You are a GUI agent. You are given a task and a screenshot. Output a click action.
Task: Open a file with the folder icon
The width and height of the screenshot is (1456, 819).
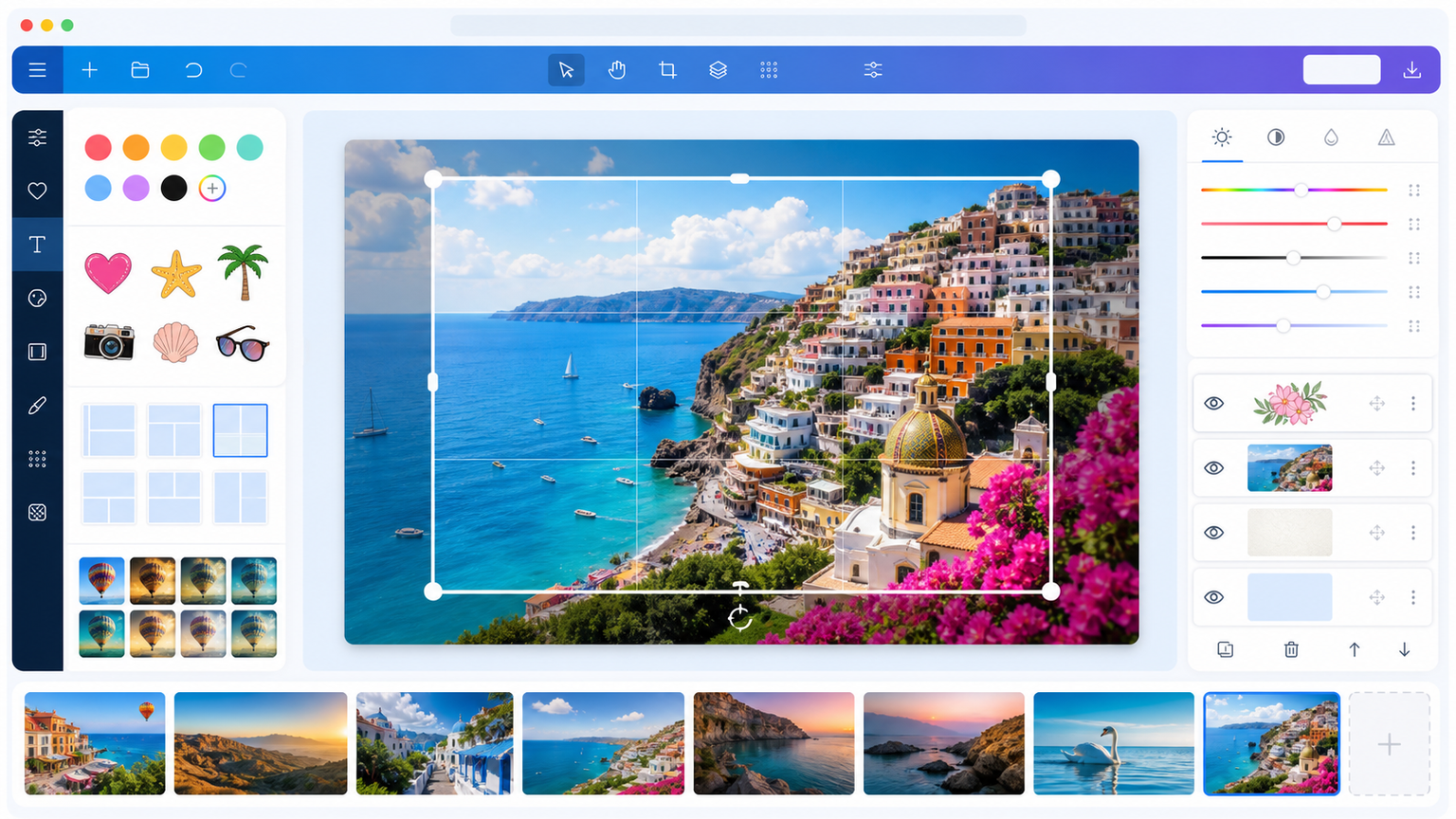(x=140, y=70)
